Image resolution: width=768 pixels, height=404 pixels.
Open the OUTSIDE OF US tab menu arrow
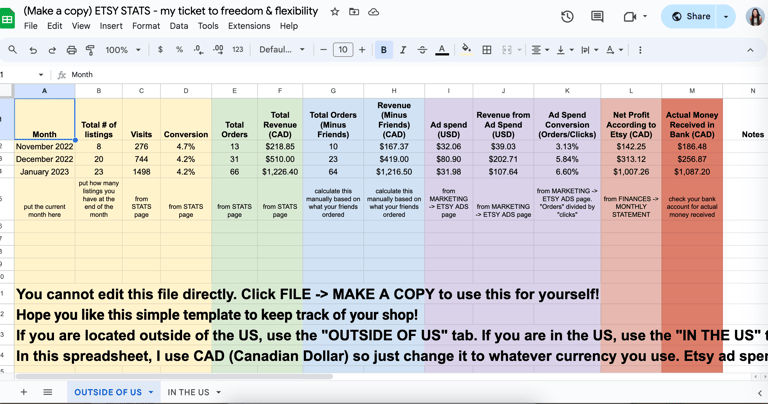151,392
